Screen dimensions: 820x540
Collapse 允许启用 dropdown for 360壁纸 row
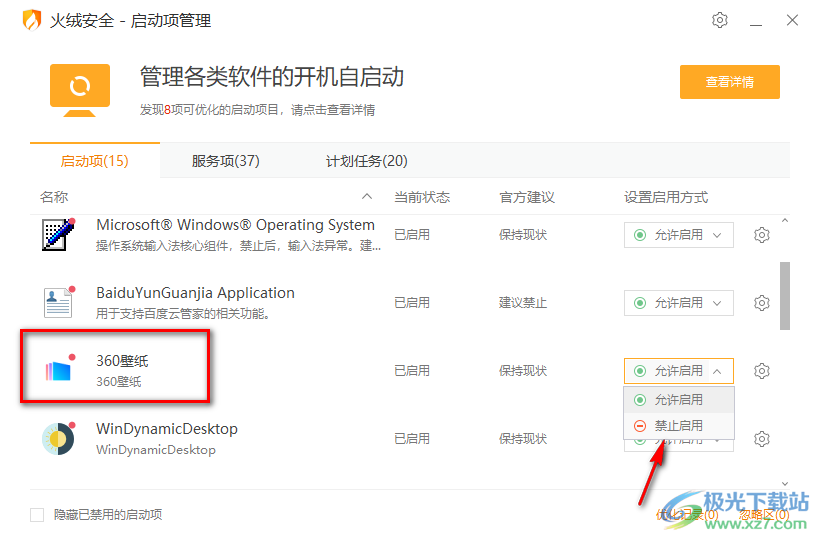tap(678, 371)
